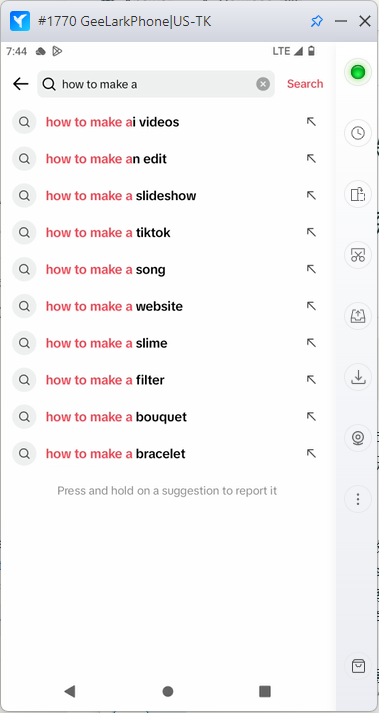Click the file transfer icon in sidebar

click(x=358, y=194)
